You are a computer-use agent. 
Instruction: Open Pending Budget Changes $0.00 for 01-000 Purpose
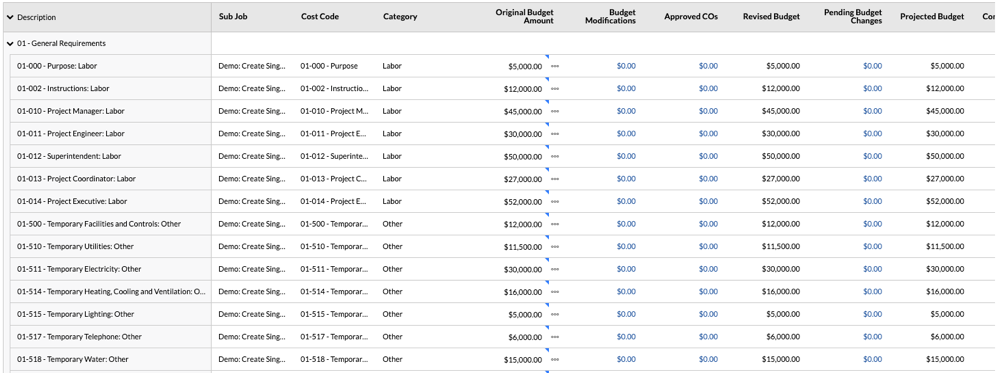coord(872,66)
